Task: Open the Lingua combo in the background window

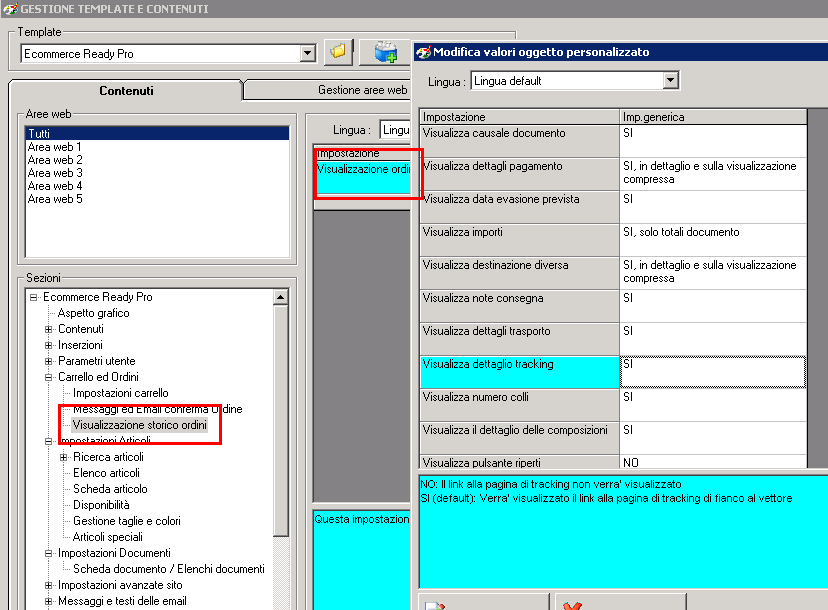Action: (x=395, y=130)
